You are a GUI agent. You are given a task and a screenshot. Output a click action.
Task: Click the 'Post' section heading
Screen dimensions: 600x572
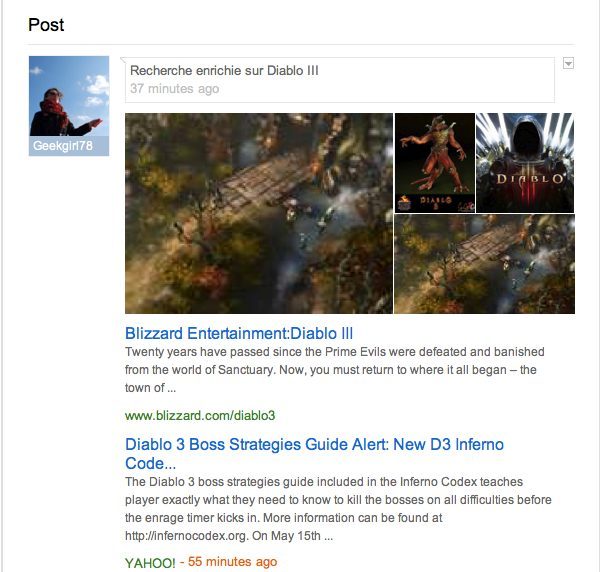click(x=46, y=25)
